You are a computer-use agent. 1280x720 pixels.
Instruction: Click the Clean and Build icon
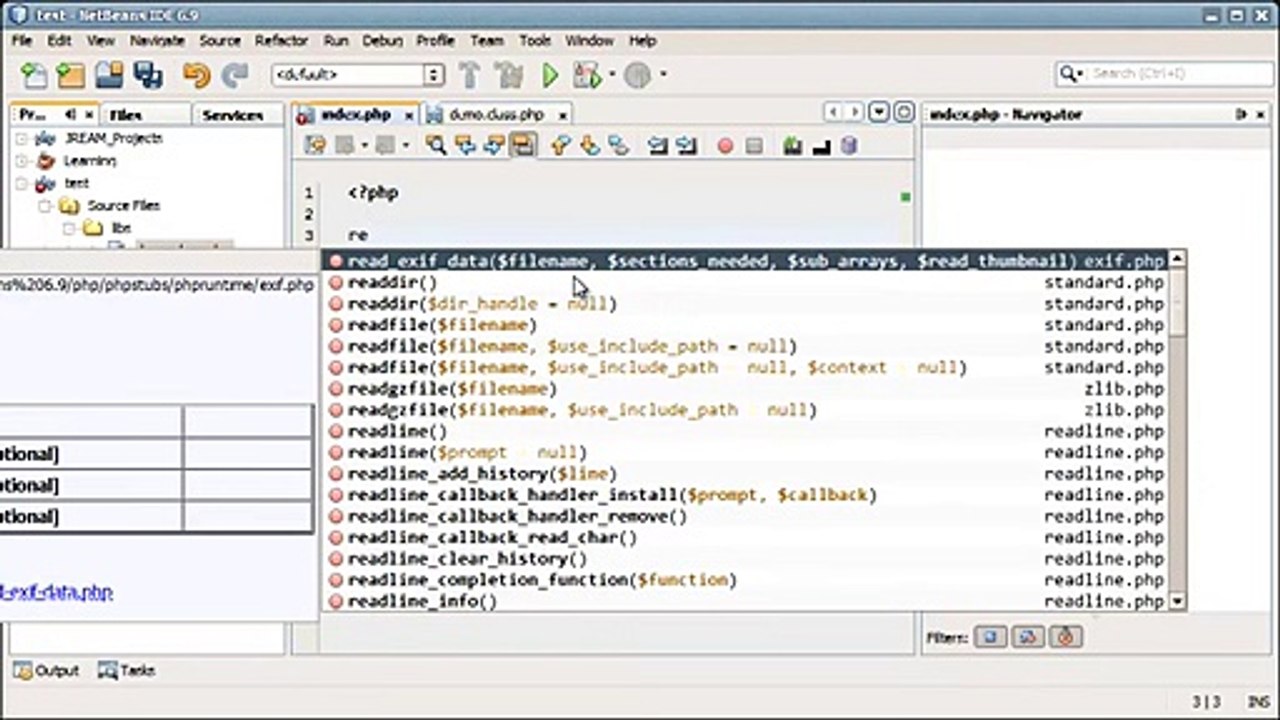[509, 75]
